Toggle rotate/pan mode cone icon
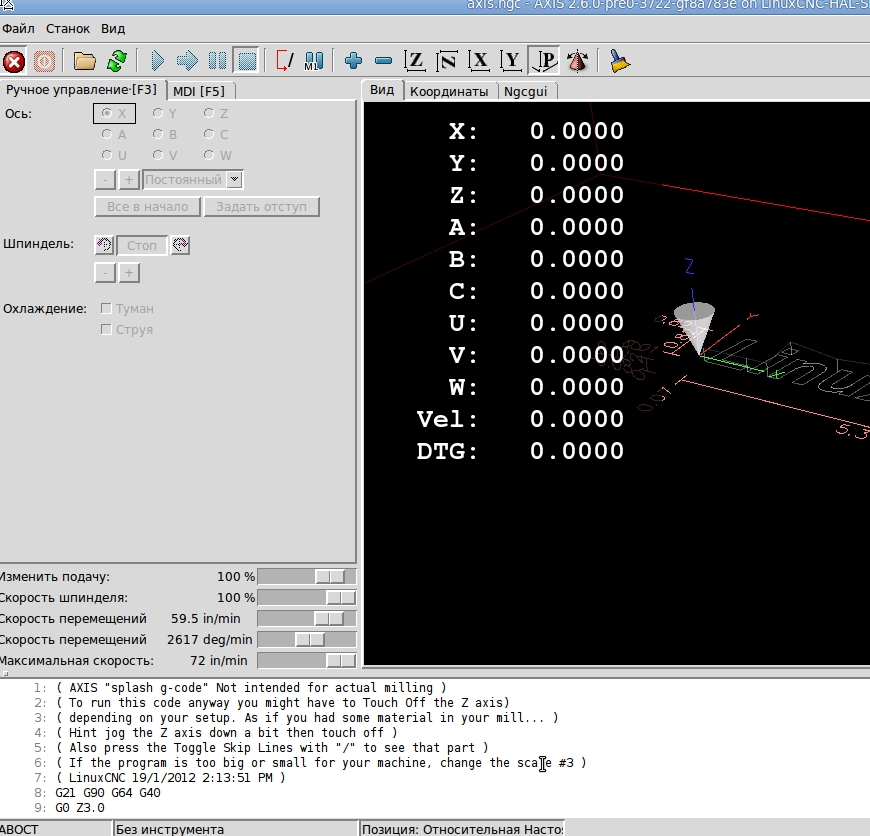Screen dimensions: 870x836 pos(578,61)
